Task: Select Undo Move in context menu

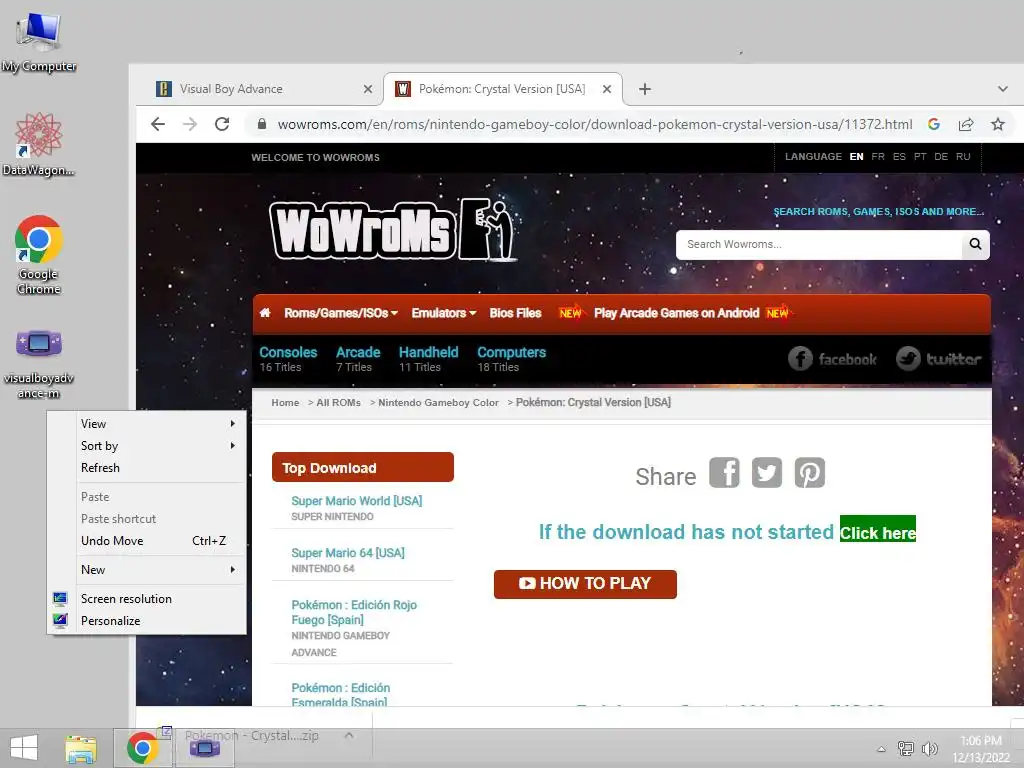Action: 147,541
